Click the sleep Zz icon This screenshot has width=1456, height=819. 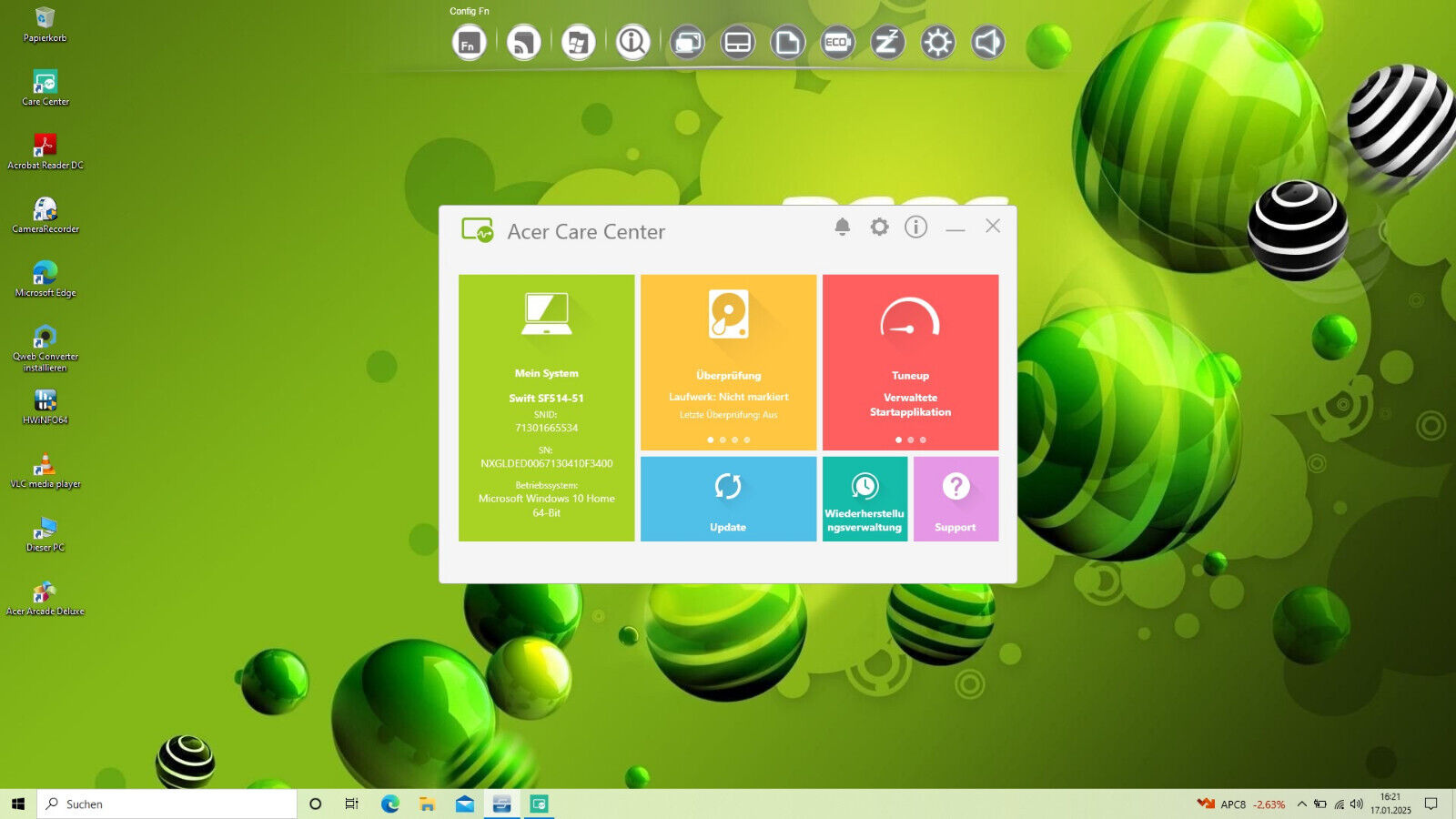[887, 43]
